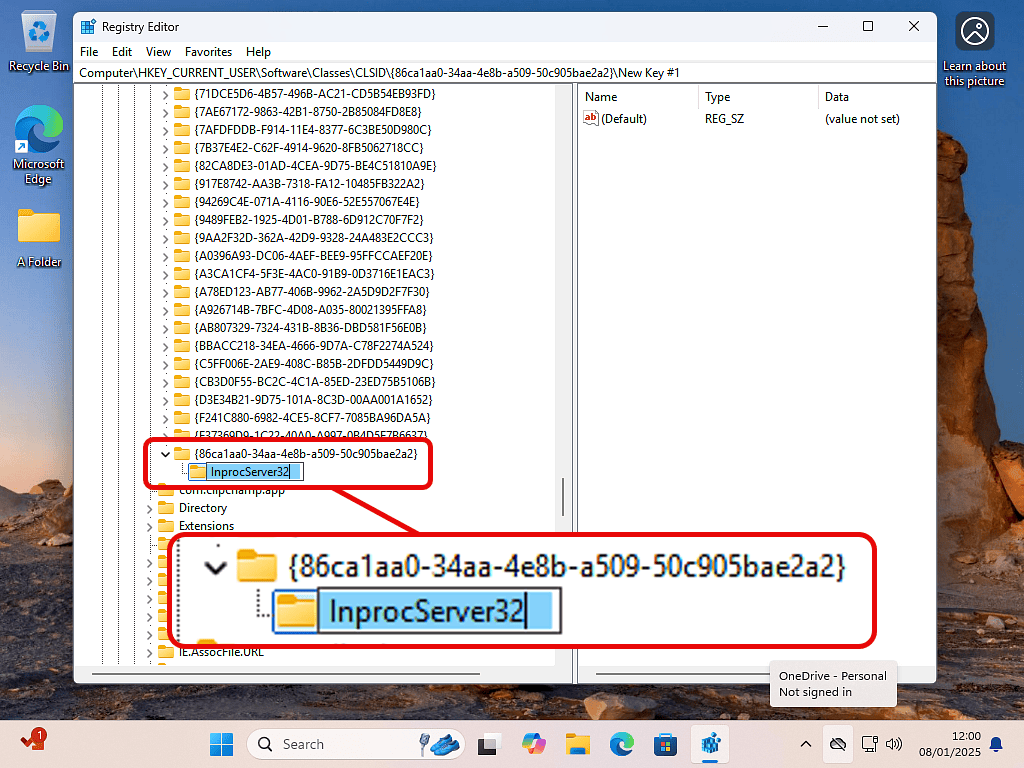Select the Extensions key in the tree
1024x768 pixels.
tap(206, 526)
